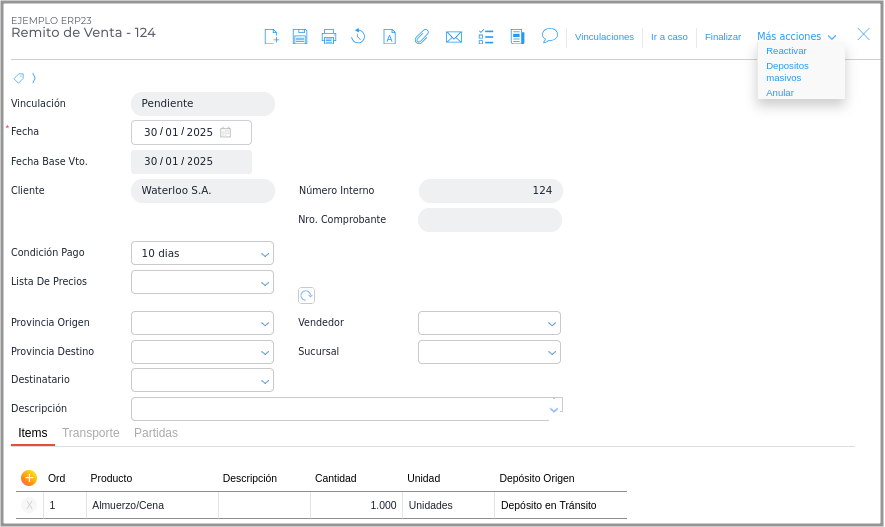Print the remito using the printer icon

pyautogui.click(x=329, y=37)
